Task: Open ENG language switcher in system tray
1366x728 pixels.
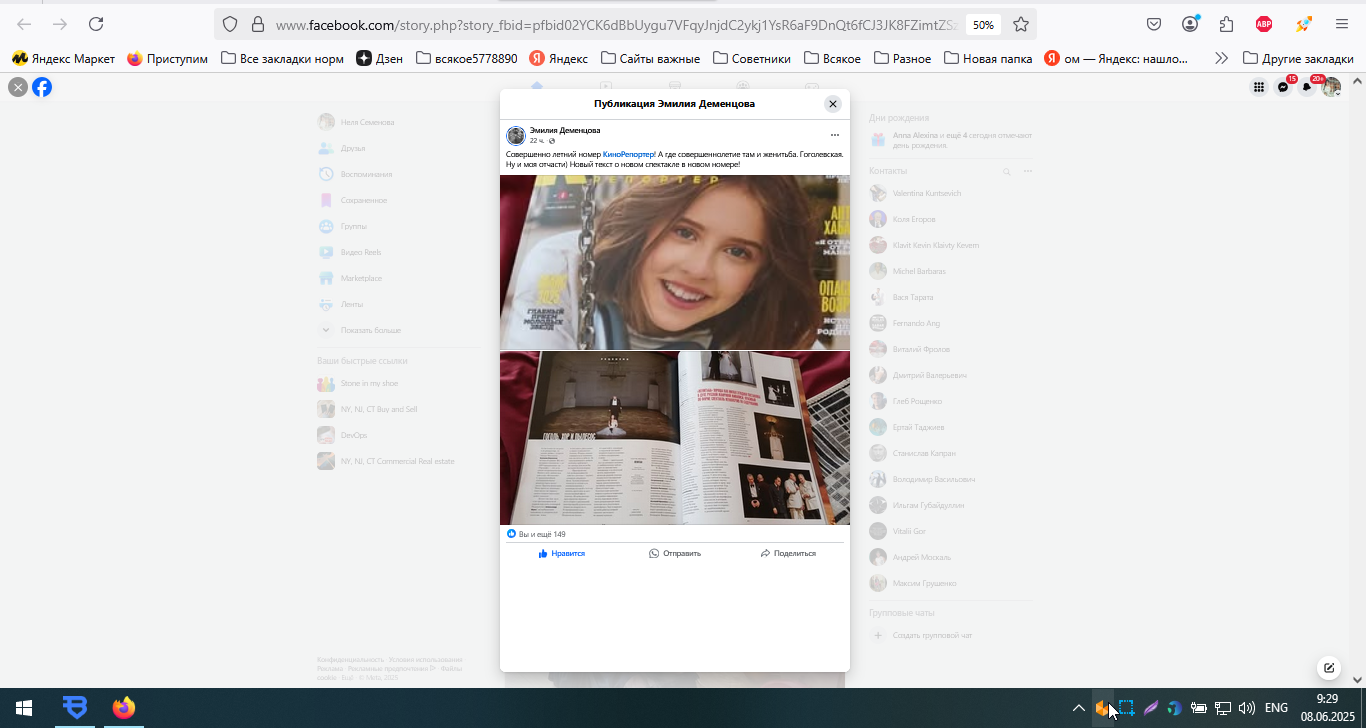Action: point(1276,708)
